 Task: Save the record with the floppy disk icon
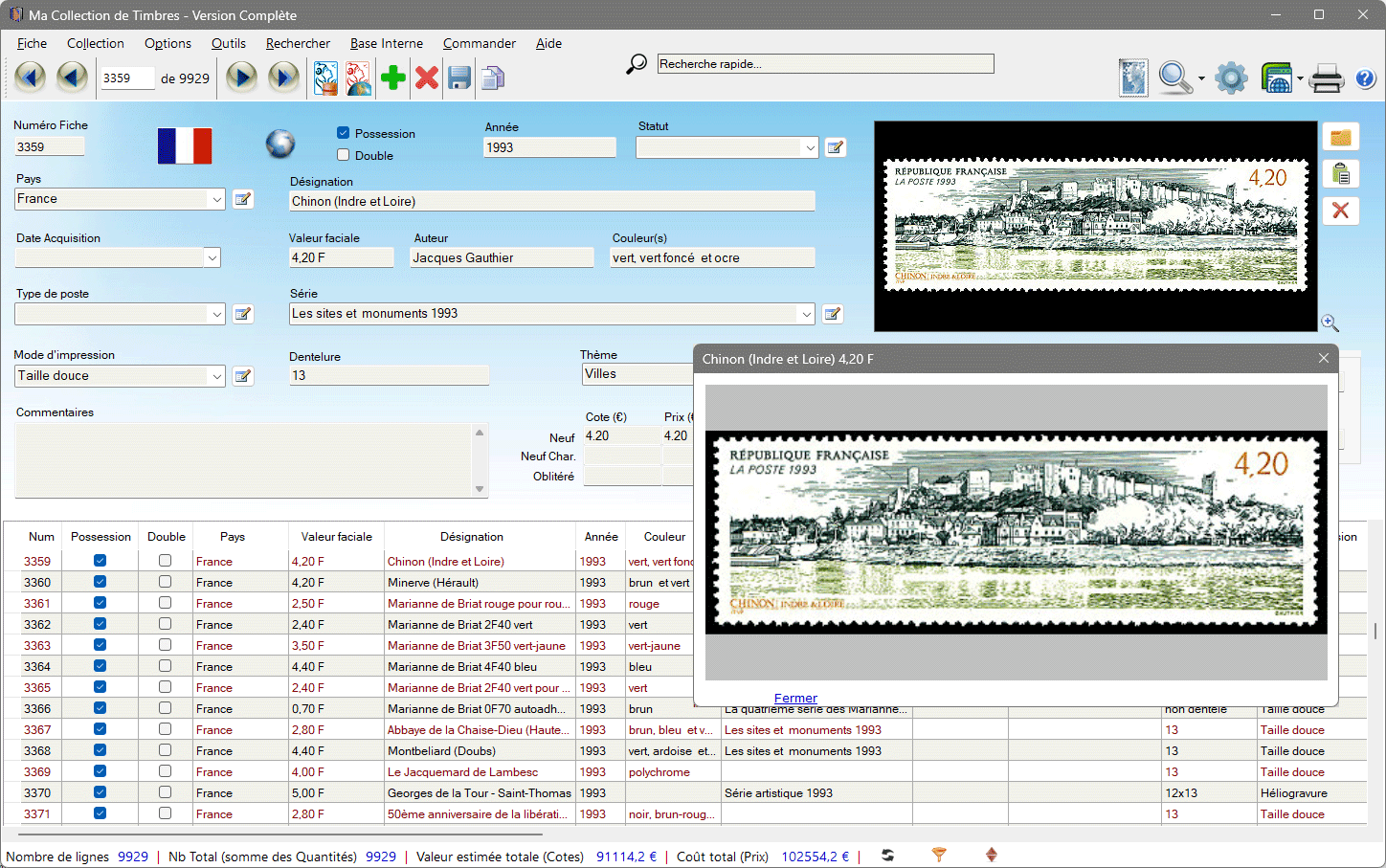point(459,78)
